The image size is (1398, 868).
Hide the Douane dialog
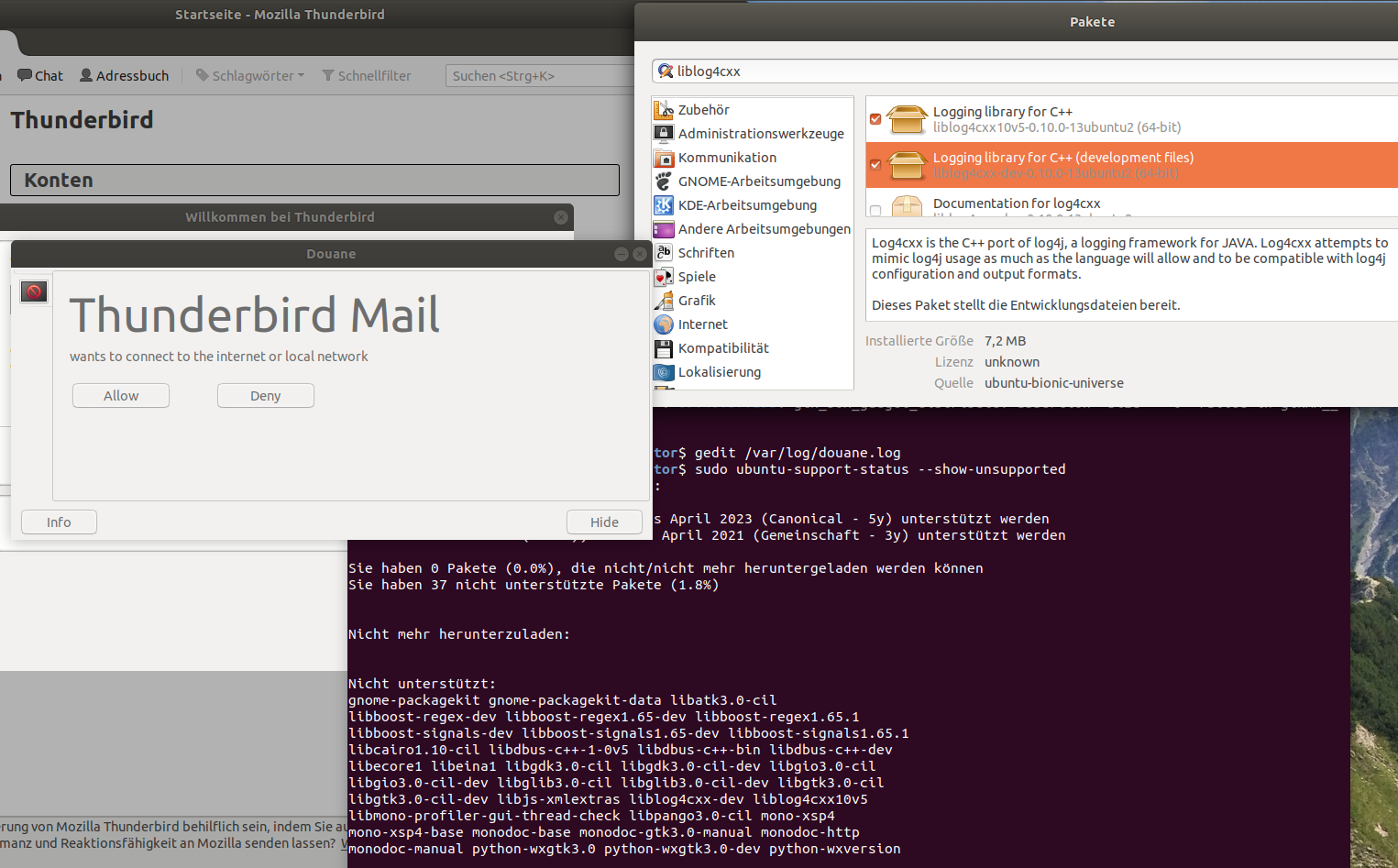(x=604, y=522)
